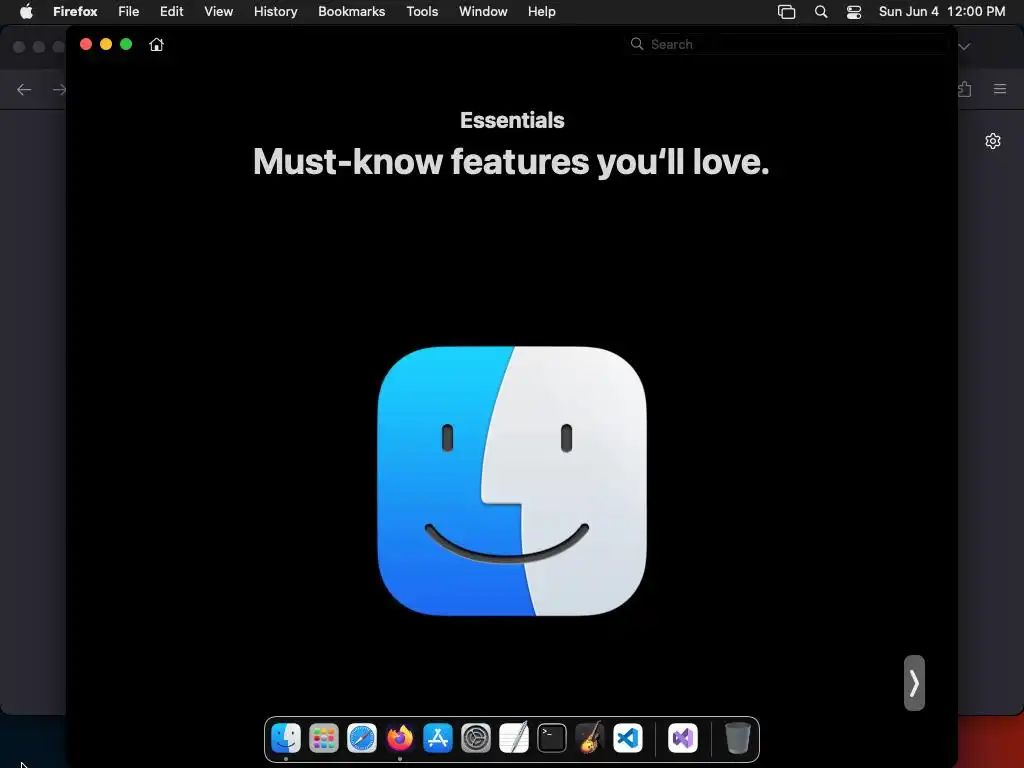Open Stage Manager windows icon in menu bar
1024x768 pixels.
click(x=786, y=12)
